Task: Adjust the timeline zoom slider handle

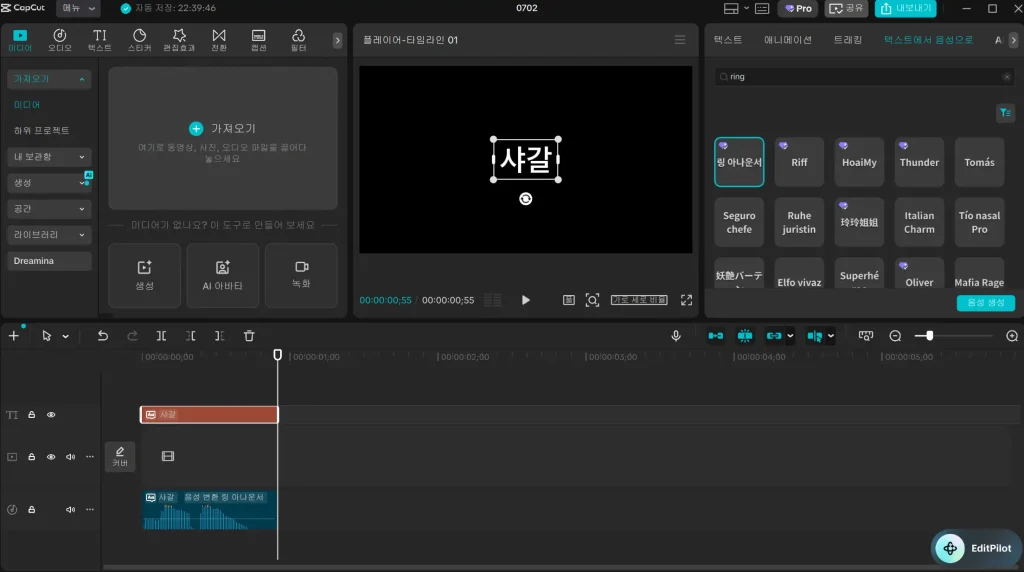Action: click(x=929, y=336)
